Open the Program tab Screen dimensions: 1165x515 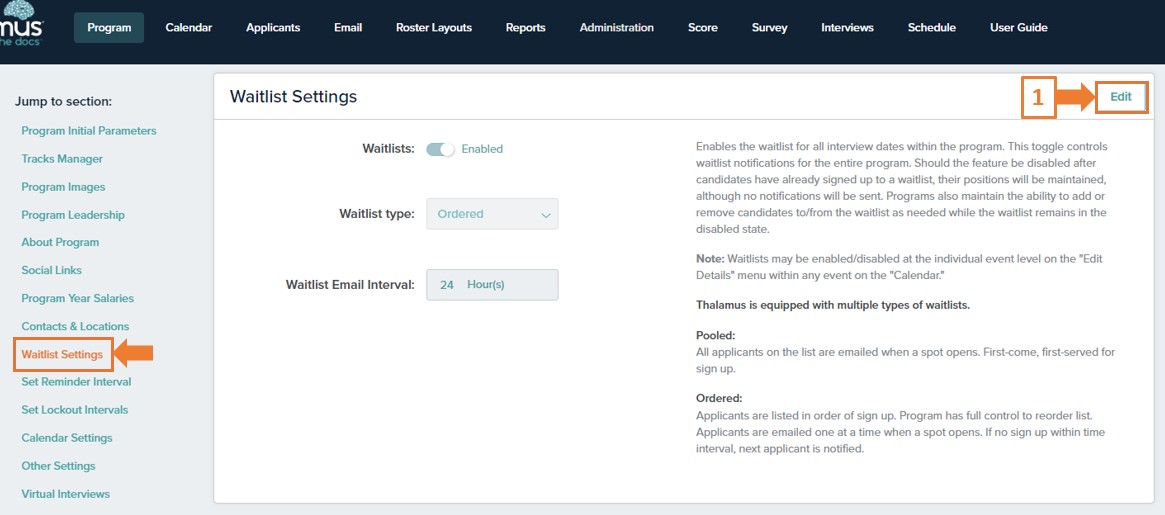(109, 27)
